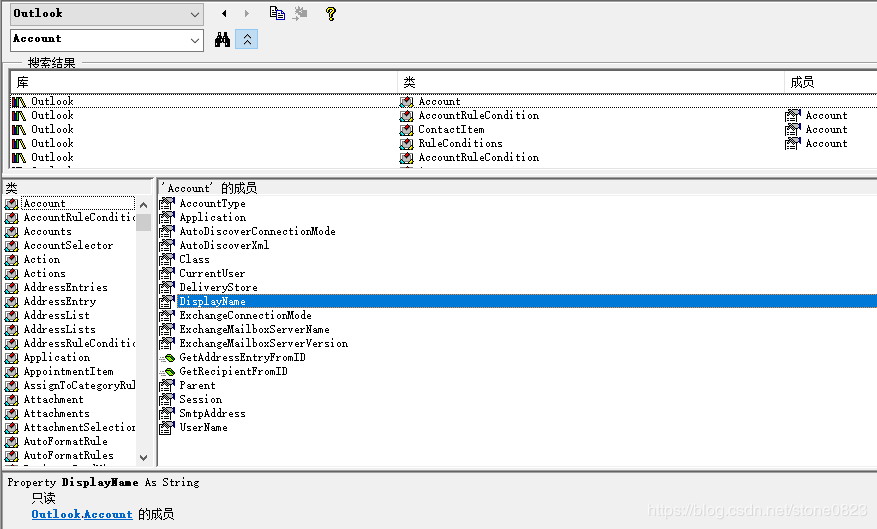Screen dimensions: 877x529
Task: Select GetAddressEntryFromID method
Action: [x=242, y=357]
